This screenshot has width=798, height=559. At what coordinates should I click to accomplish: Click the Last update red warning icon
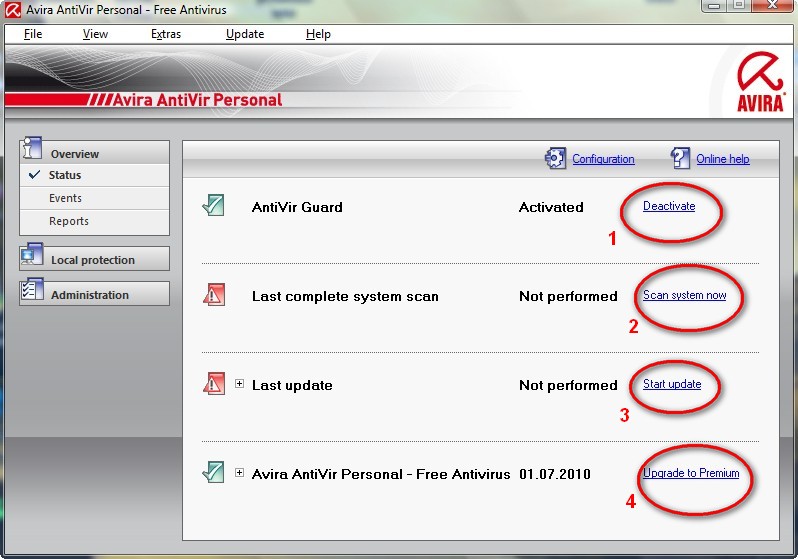(214, 384)
